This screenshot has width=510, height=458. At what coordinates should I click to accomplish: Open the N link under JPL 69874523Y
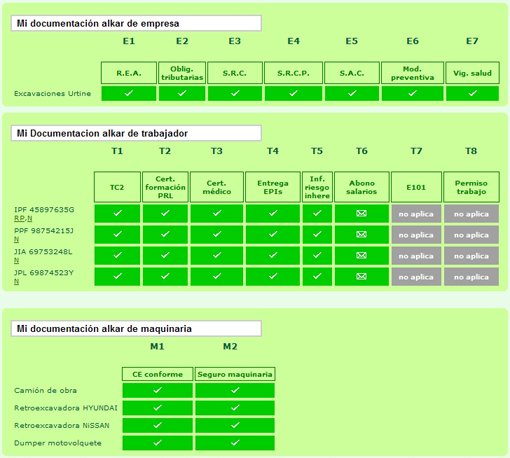pos(16,281)
